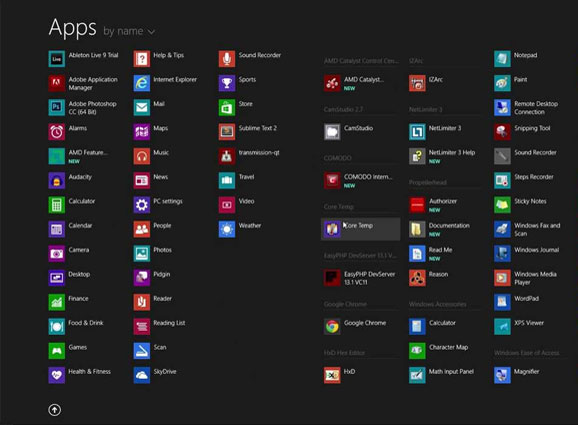Launch the Pidgin icon
Screen dimensions: 578x425
(x=142, y=278)
